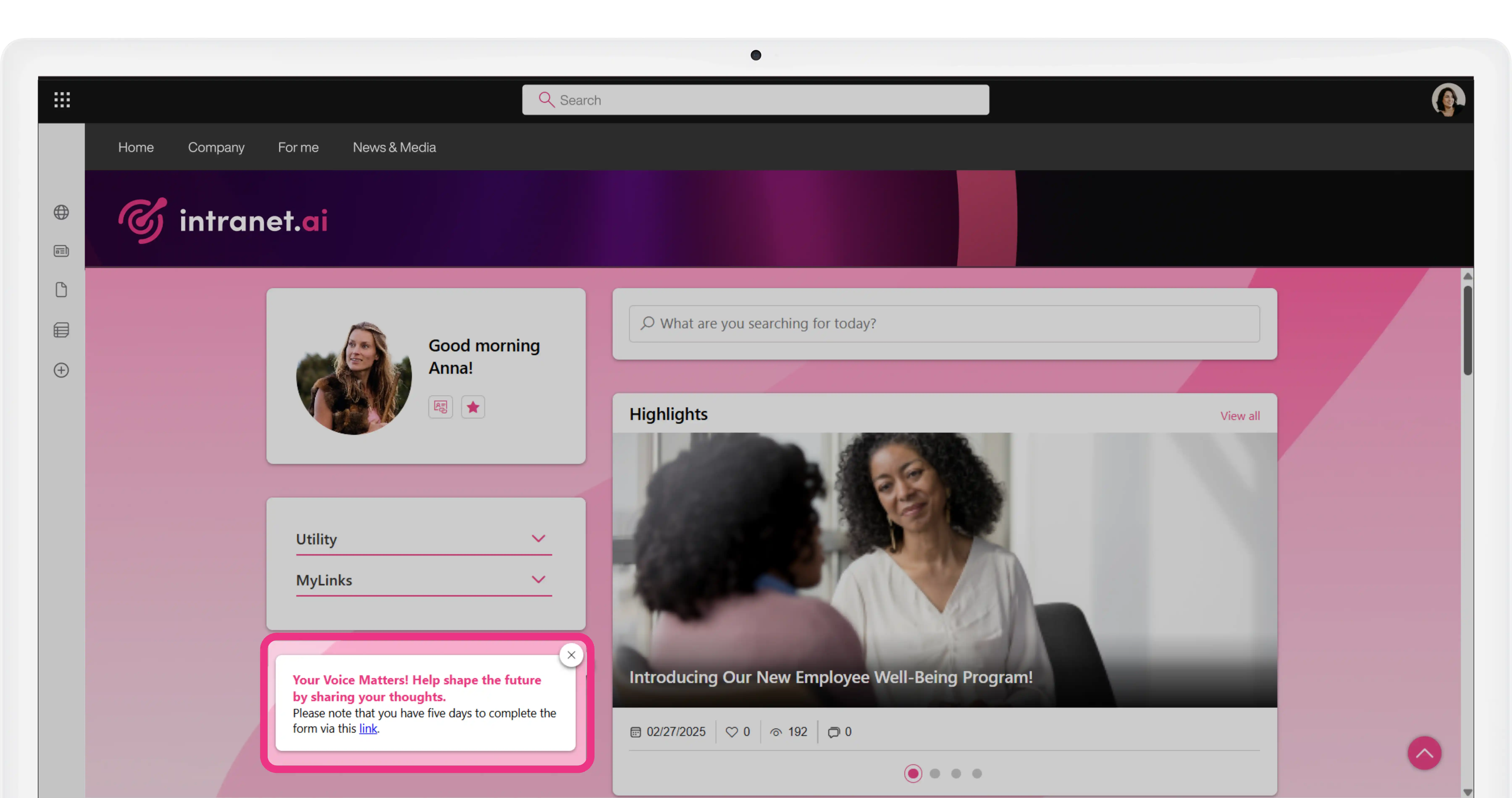The image size is (1512, 798).
Task: Click the scrollbar up arrow
Action: [1467, 276]
